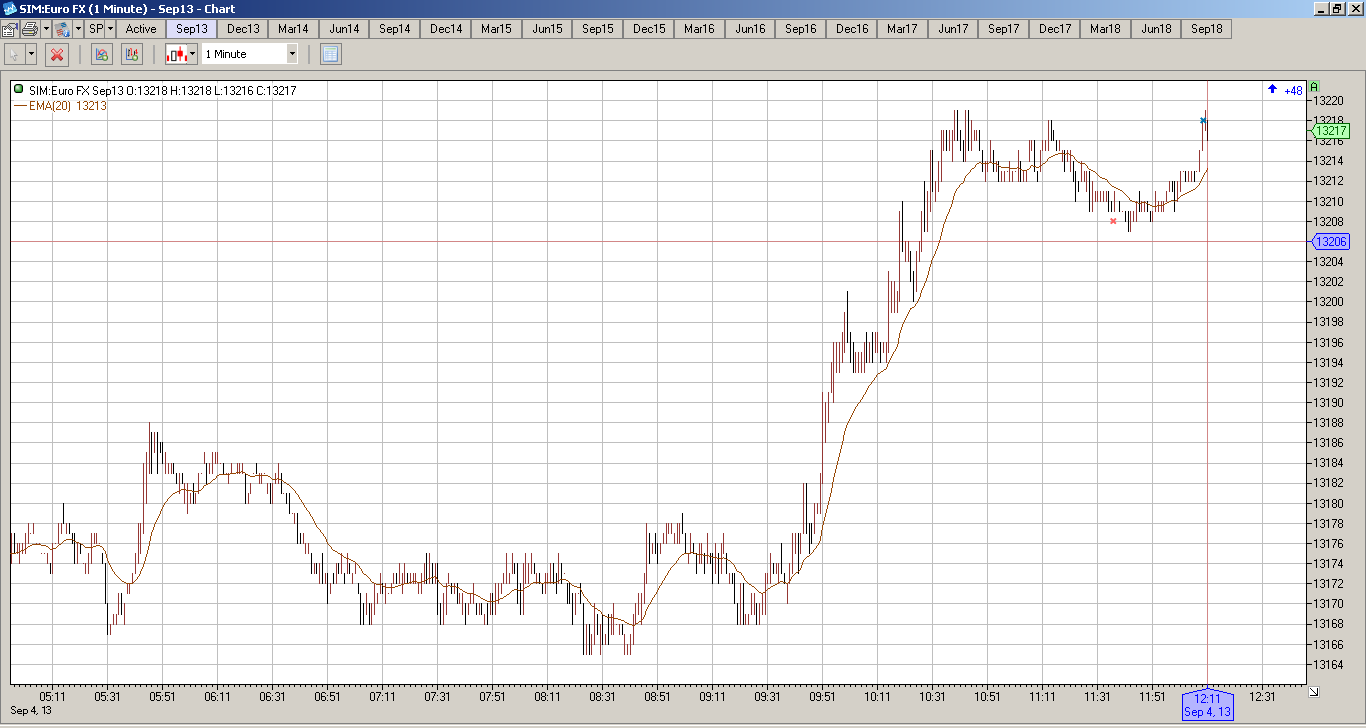Toggle the green status indicator beside SIM:Euro FX
This screenshot has height=728, width=1366.
(x=18, y=90)
